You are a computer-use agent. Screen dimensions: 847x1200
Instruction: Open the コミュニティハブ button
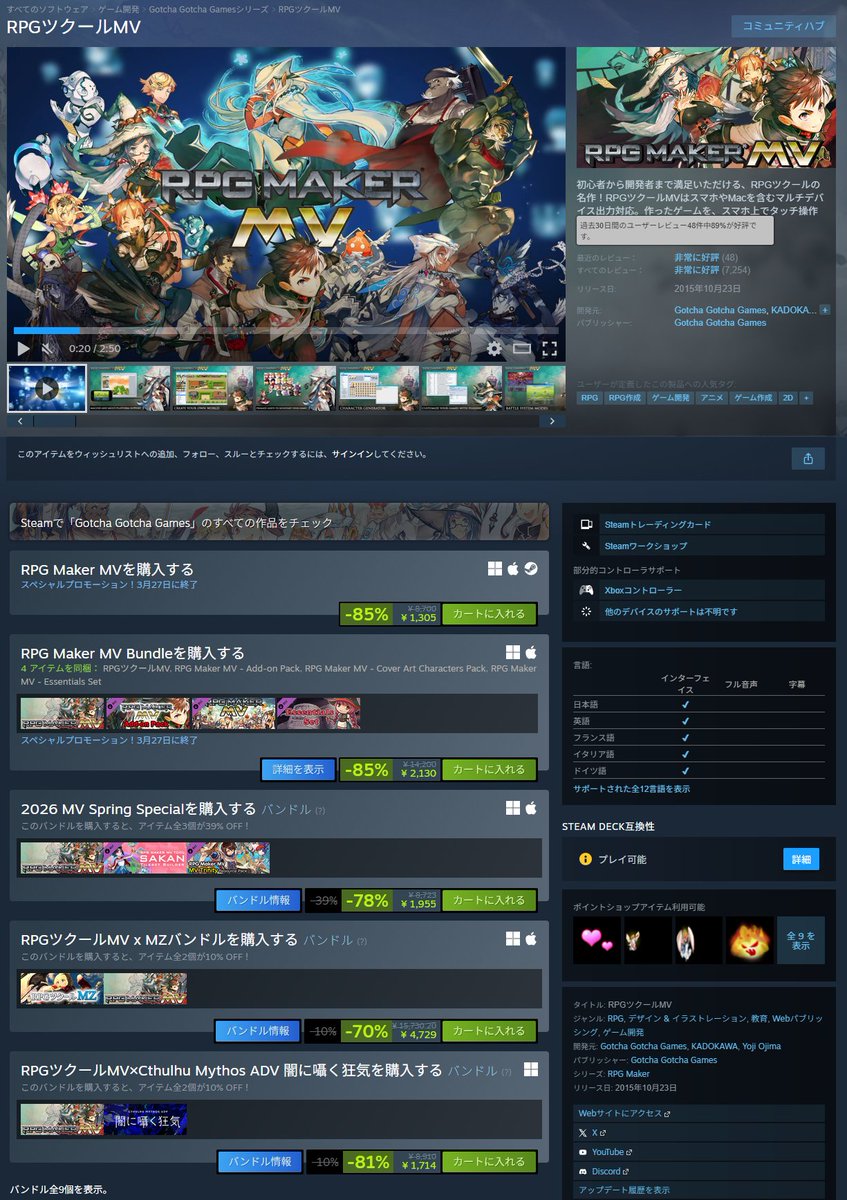click(x=783, y=26)
